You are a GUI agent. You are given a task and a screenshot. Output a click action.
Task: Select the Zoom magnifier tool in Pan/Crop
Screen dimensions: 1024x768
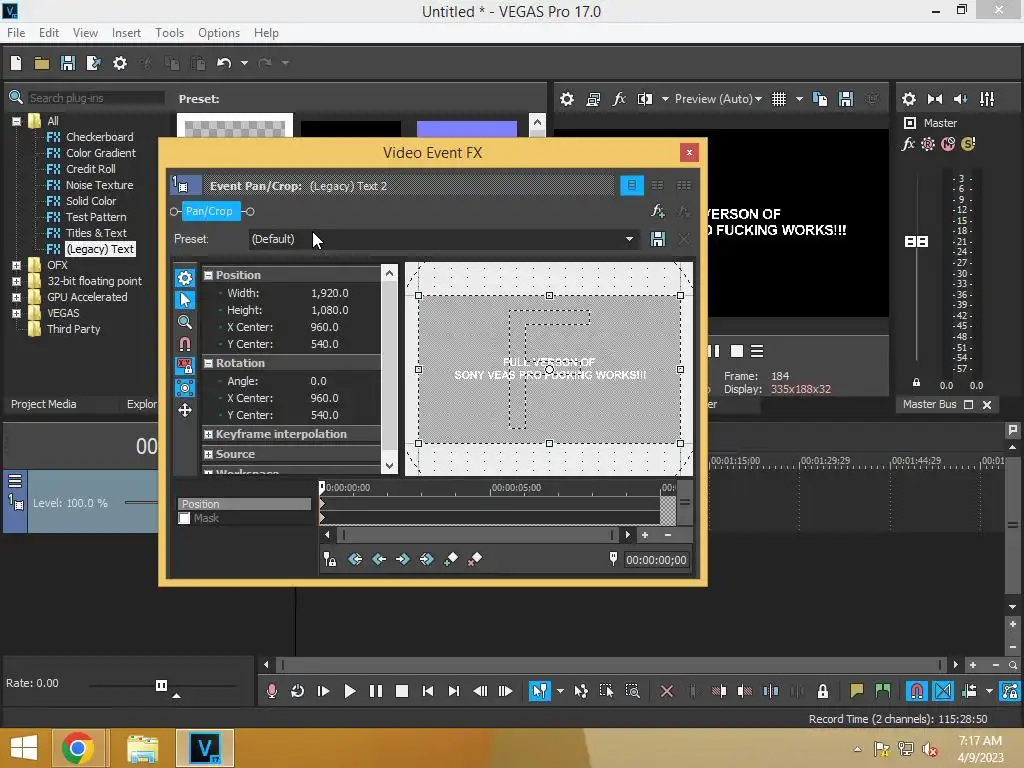(185, 322)
